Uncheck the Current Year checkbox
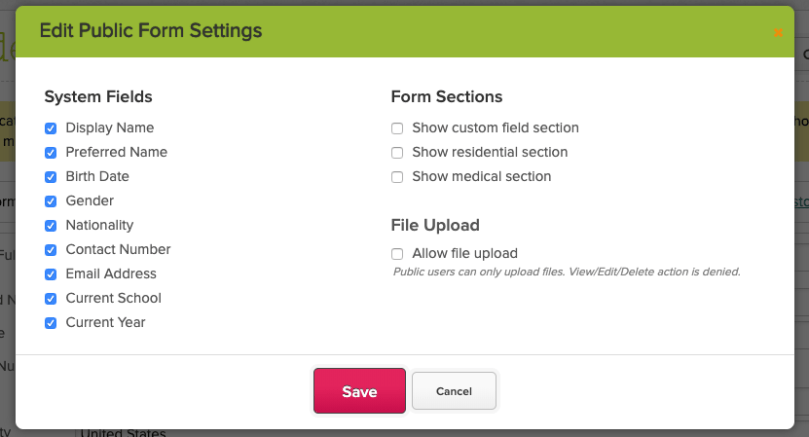Viewport: 809px width, 437px height. point(50,323)
